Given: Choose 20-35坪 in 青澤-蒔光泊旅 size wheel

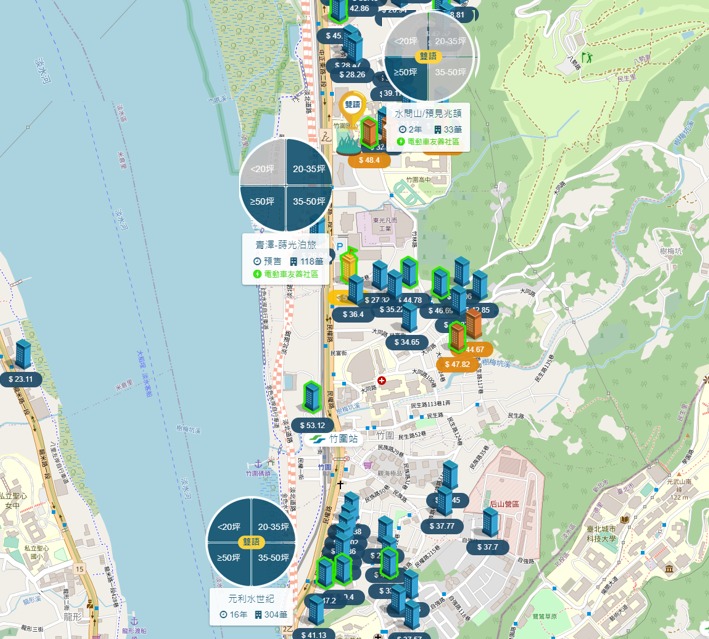Looking at the screenshot, I should pos(309,169).
